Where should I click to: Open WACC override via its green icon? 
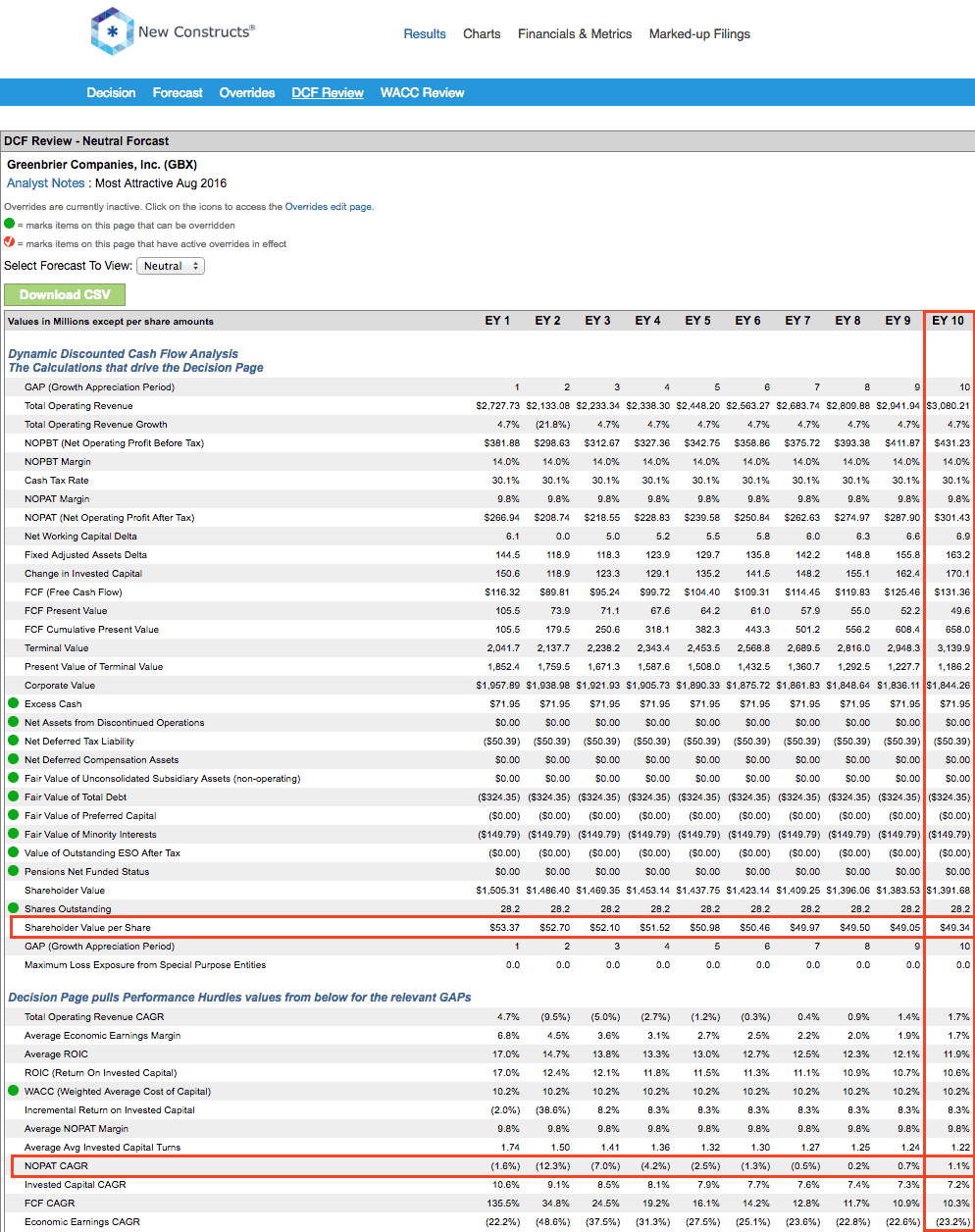pyautogui.click(x=14, y=1091)
